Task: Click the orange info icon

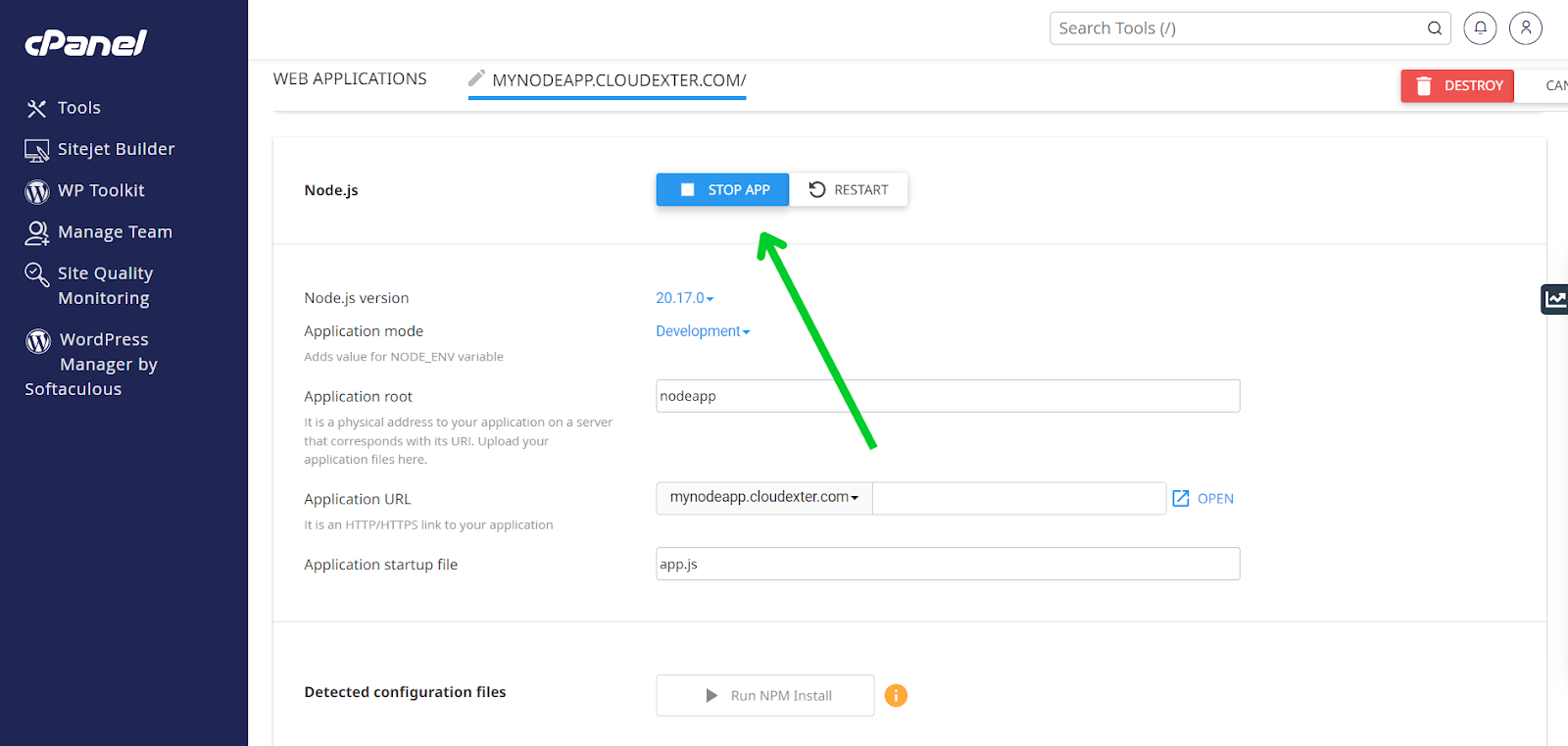Action: coord(896,695)
